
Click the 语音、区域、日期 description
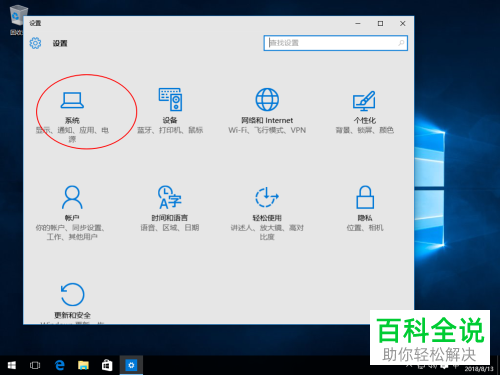170,228
